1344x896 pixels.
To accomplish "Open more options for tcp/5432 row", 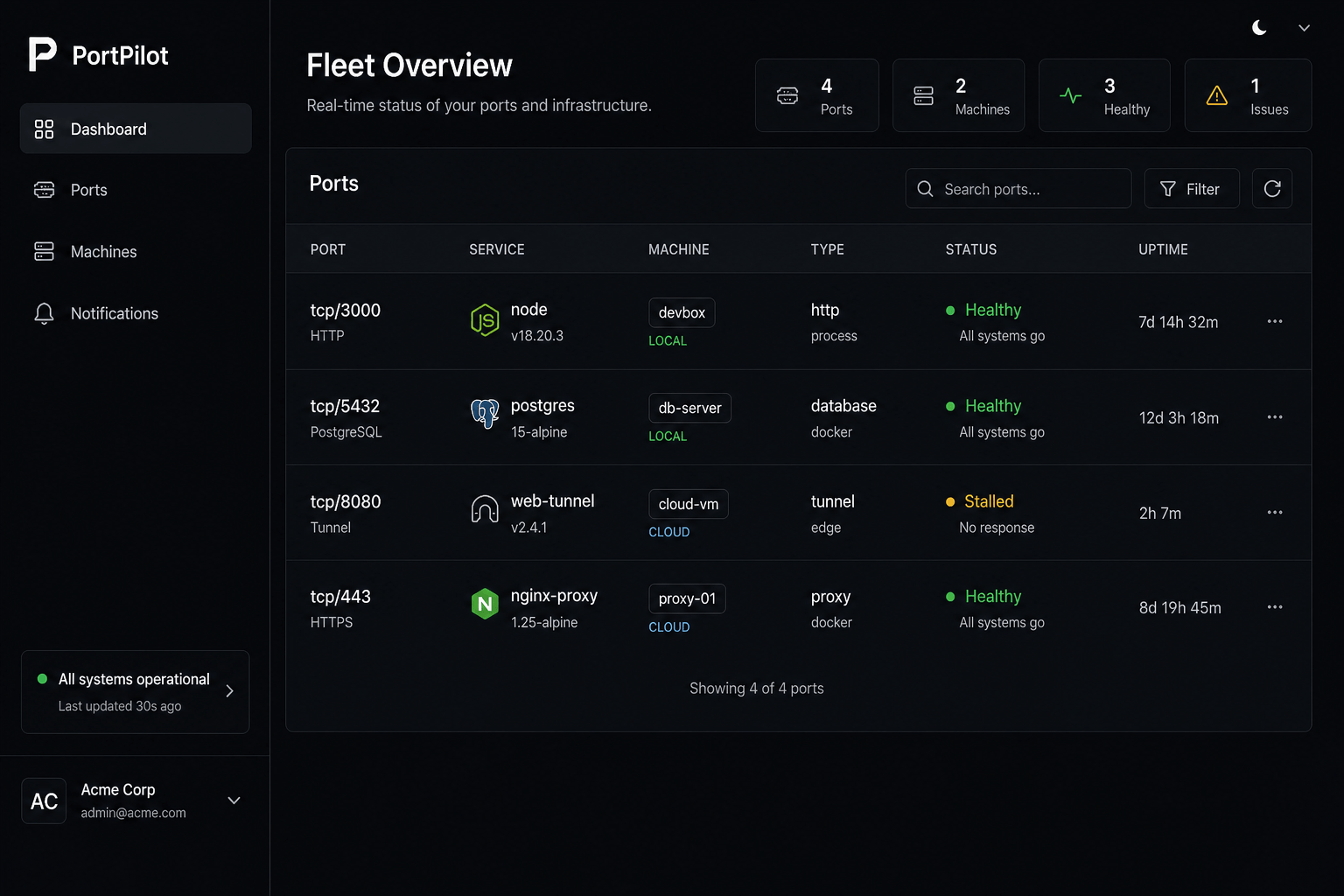I will (1275, 416).
